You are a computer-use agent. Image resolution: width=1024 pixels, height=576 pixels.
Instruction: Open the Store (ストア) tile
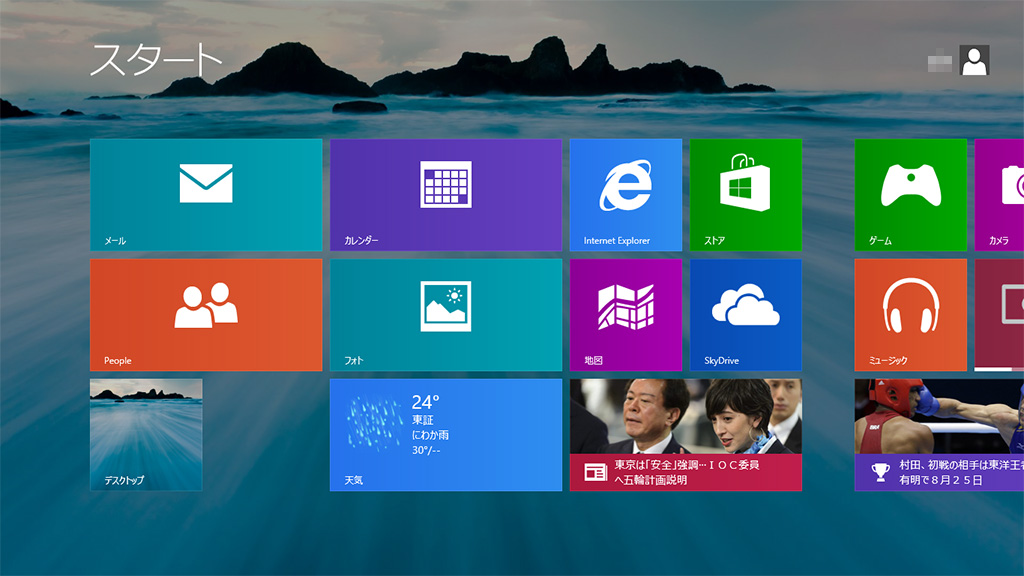click(x=746, y=195)
